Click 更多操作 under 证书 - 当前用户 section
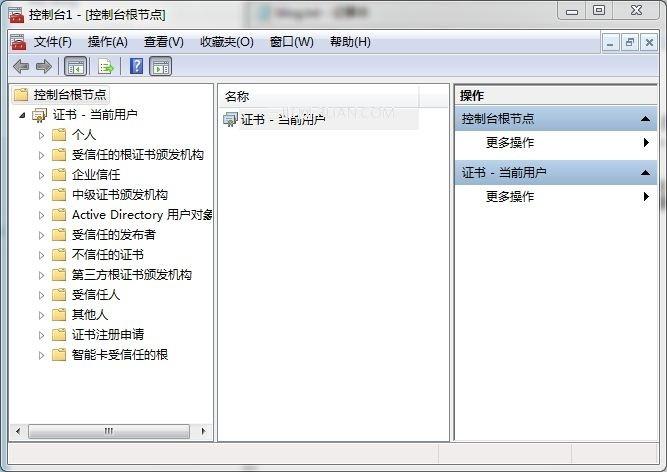This screenshot has height=472, width=667. (x=510, y=197)
